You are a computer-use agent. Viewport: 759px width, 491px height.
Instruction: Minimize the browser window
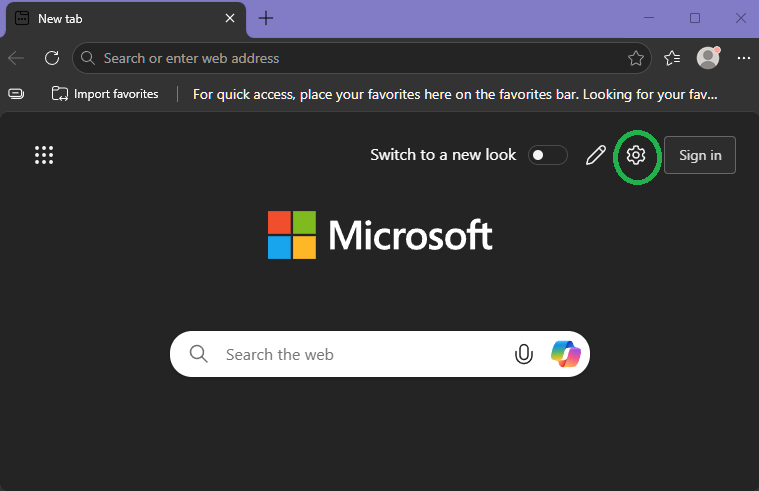point(649,18)
